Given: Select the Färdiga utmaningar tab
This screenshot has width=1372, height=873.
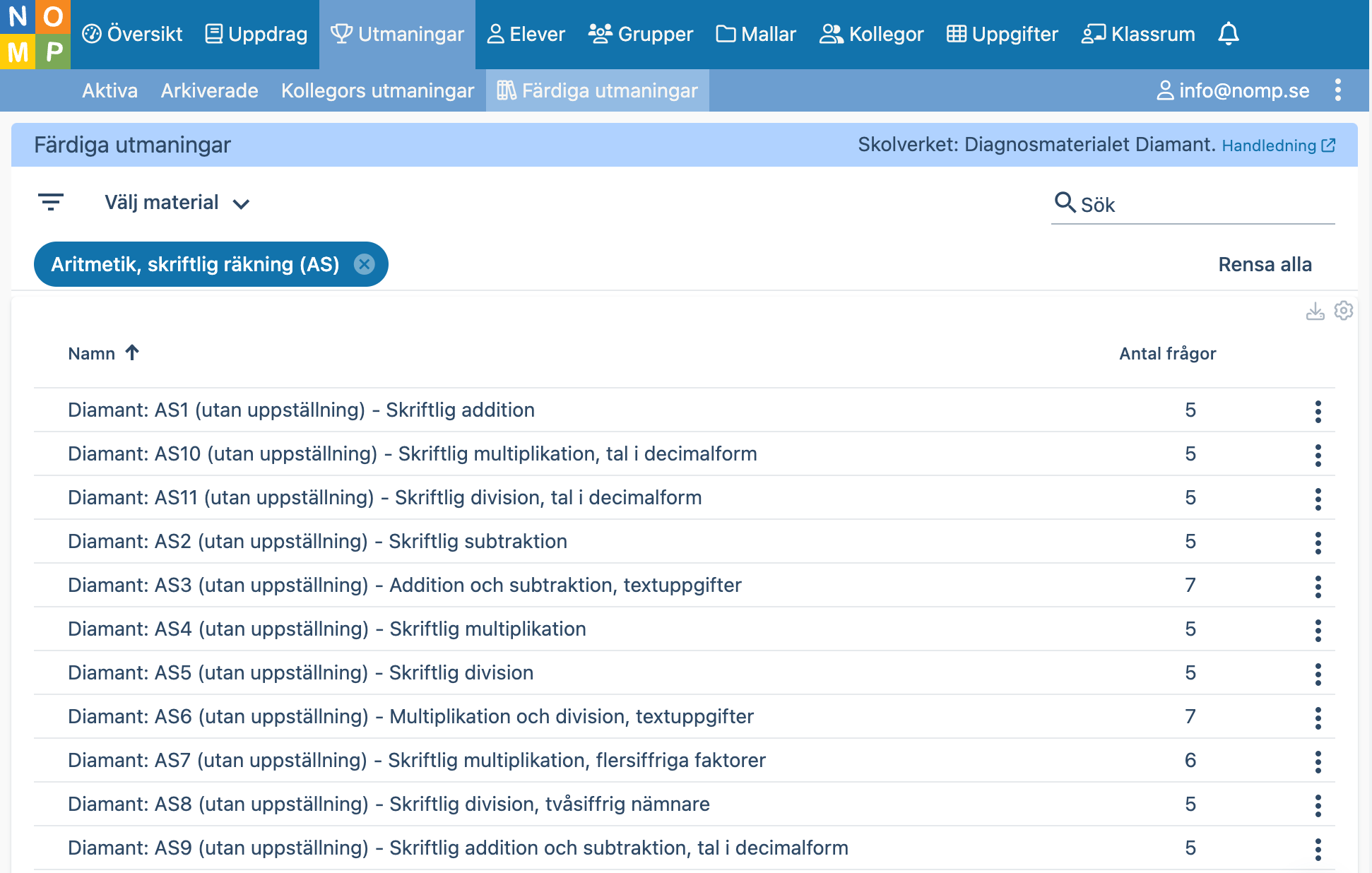Looking at the screenshot, I should 597,90.
